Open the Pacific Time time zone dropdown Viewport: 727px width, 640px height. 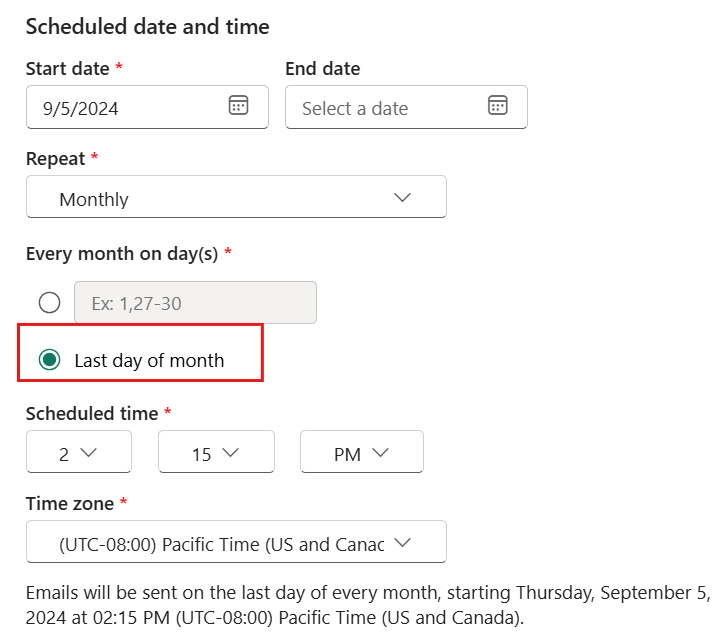(x=236, y=542)
